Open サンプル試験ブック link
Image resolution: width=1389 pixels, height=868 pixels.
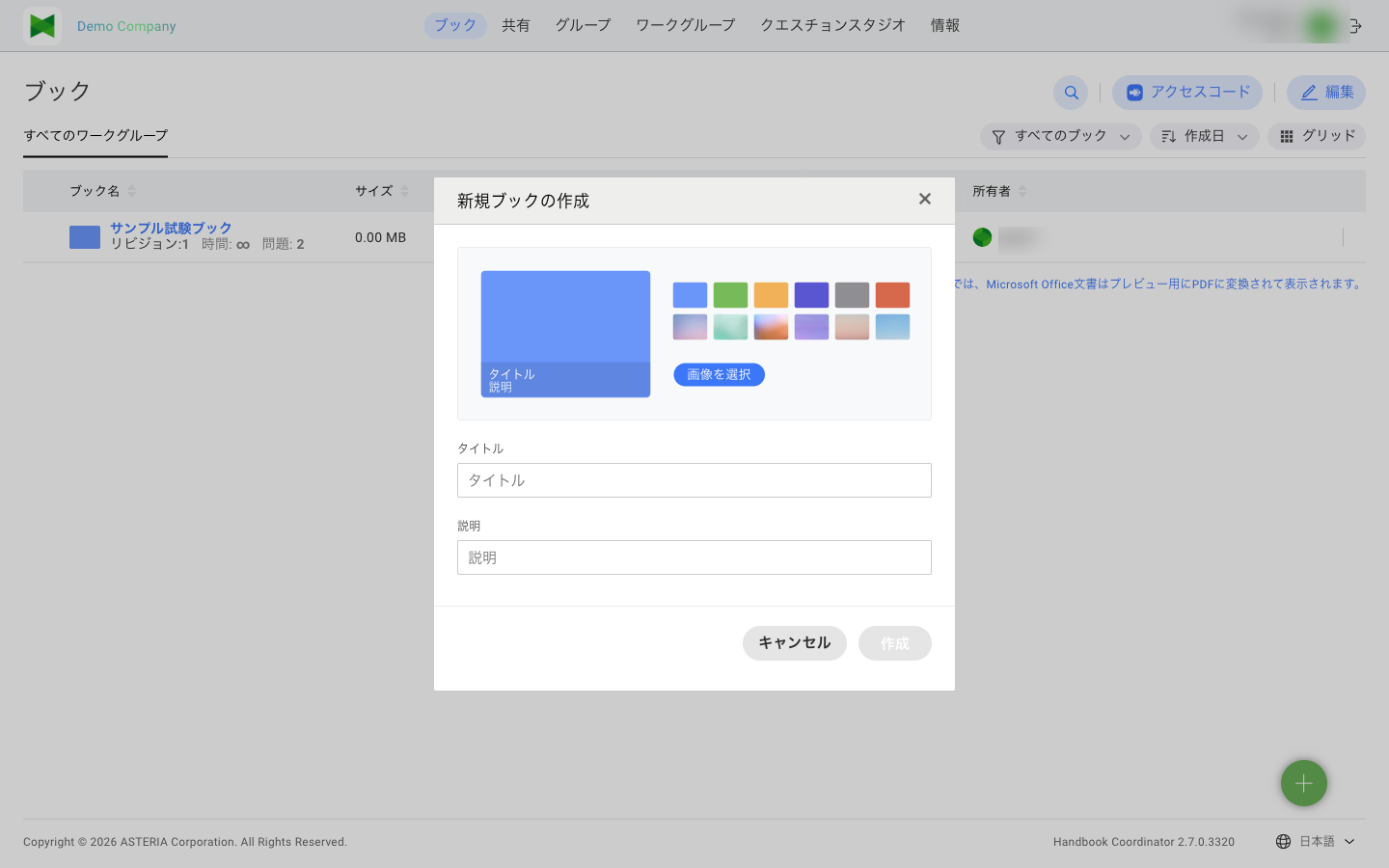coord(171,229)
